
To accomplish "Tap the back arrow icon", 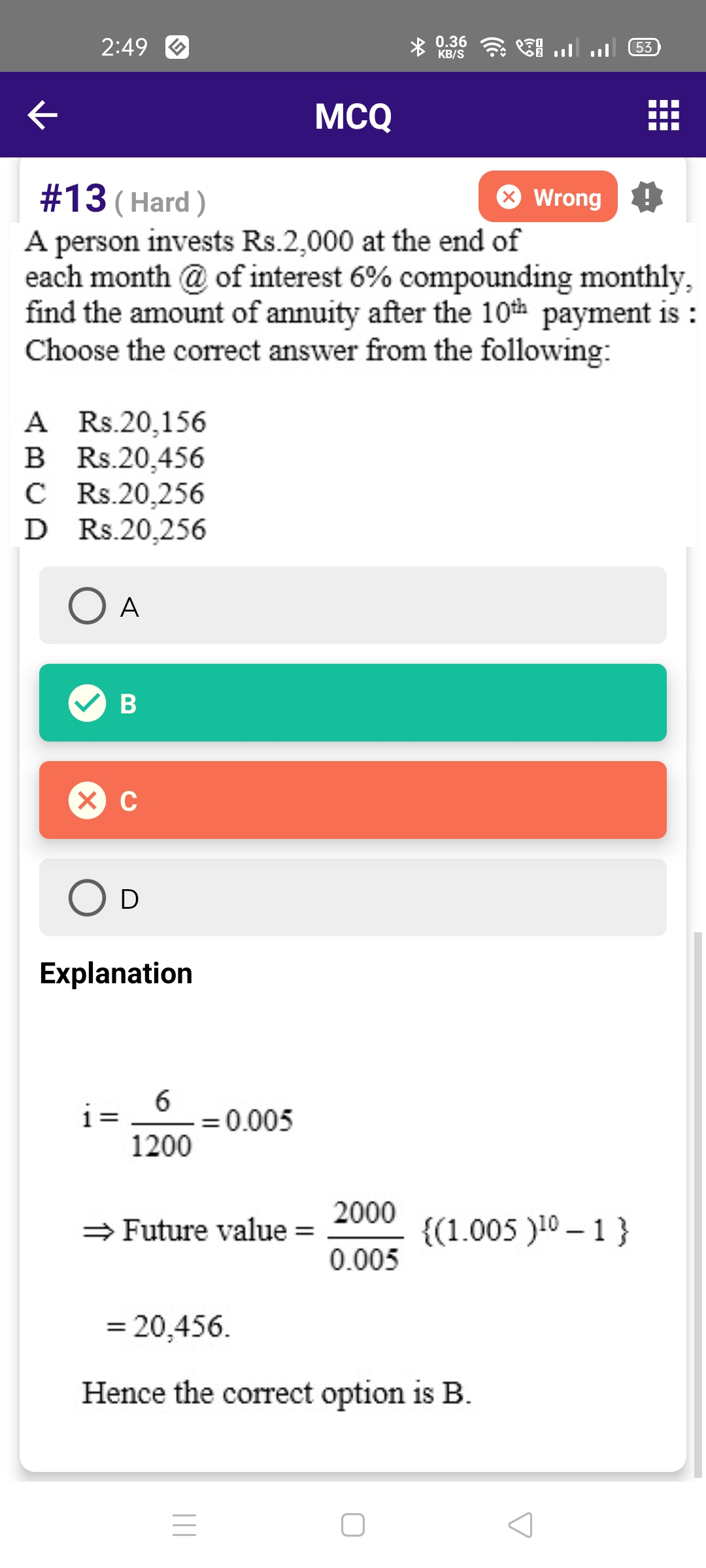I will pyautogui.click(x=42, y=115).
